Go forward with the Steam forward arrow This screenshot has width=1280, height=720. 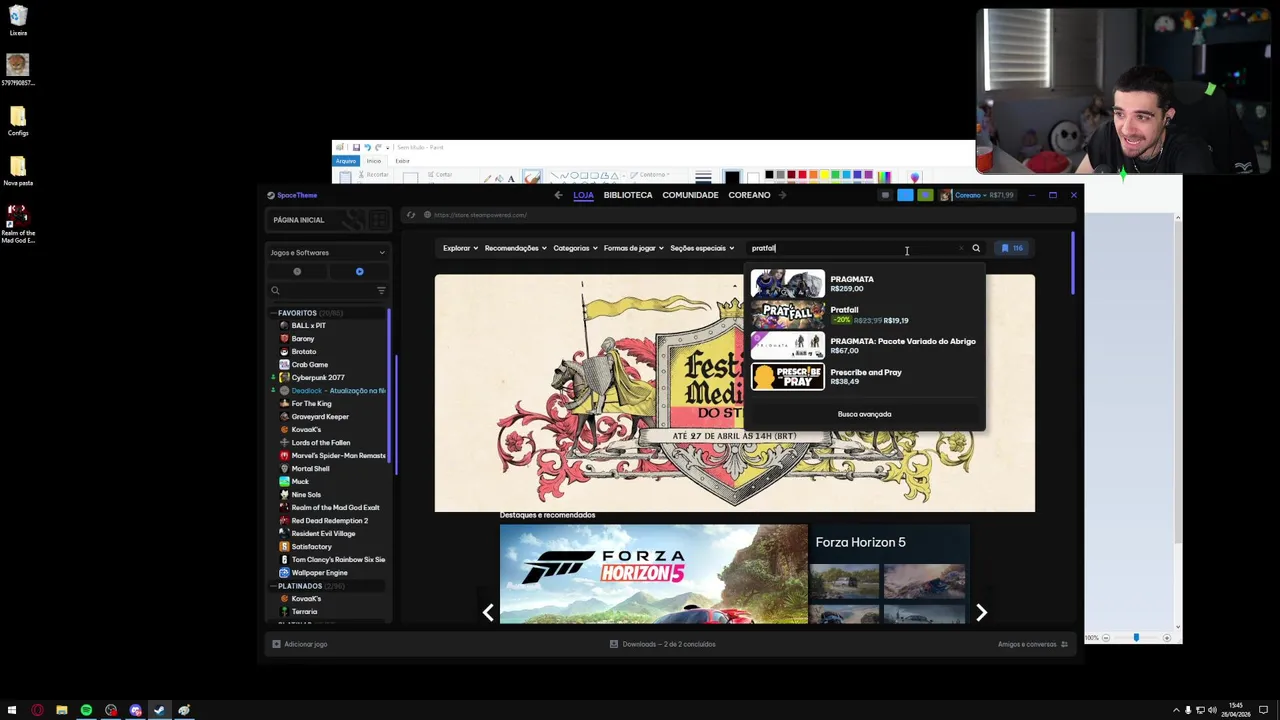pos(782,195)
